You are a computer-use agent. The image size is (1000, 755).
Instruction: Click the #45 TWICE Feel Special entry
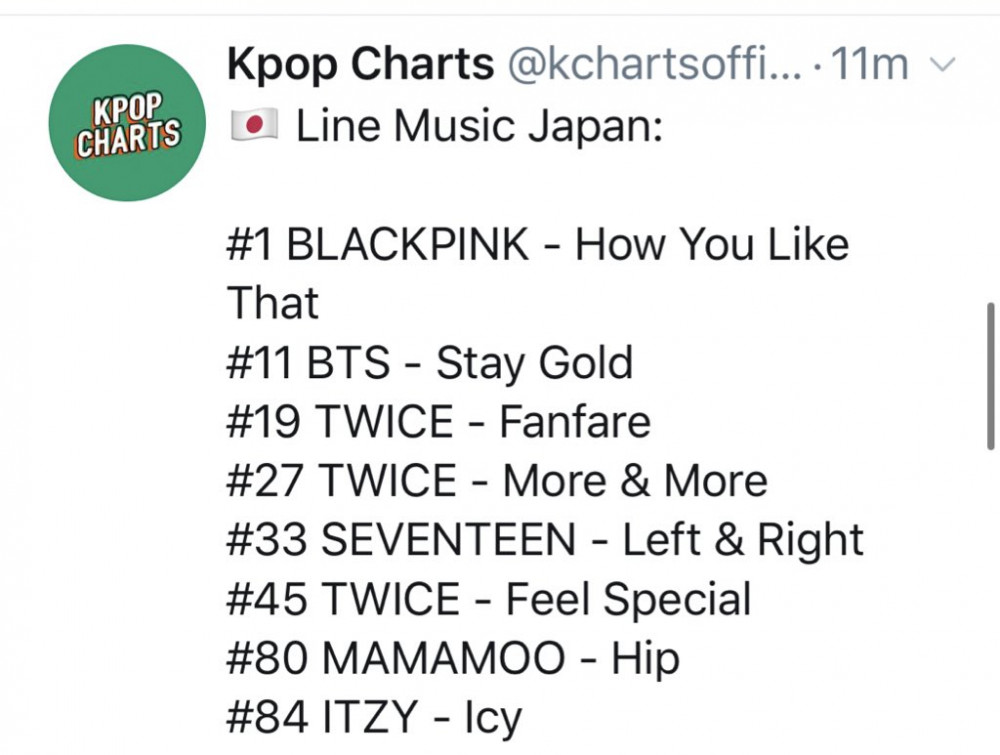coord(489,599)
